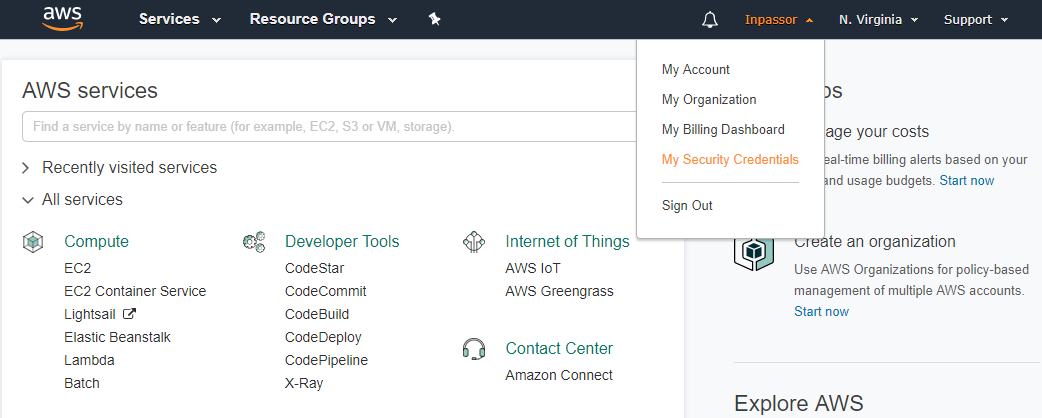The height and width of the screenshot is (418, 1042).
Task: Open the Lambda service link
Action: pyautogui.click(x=89, y=360)
